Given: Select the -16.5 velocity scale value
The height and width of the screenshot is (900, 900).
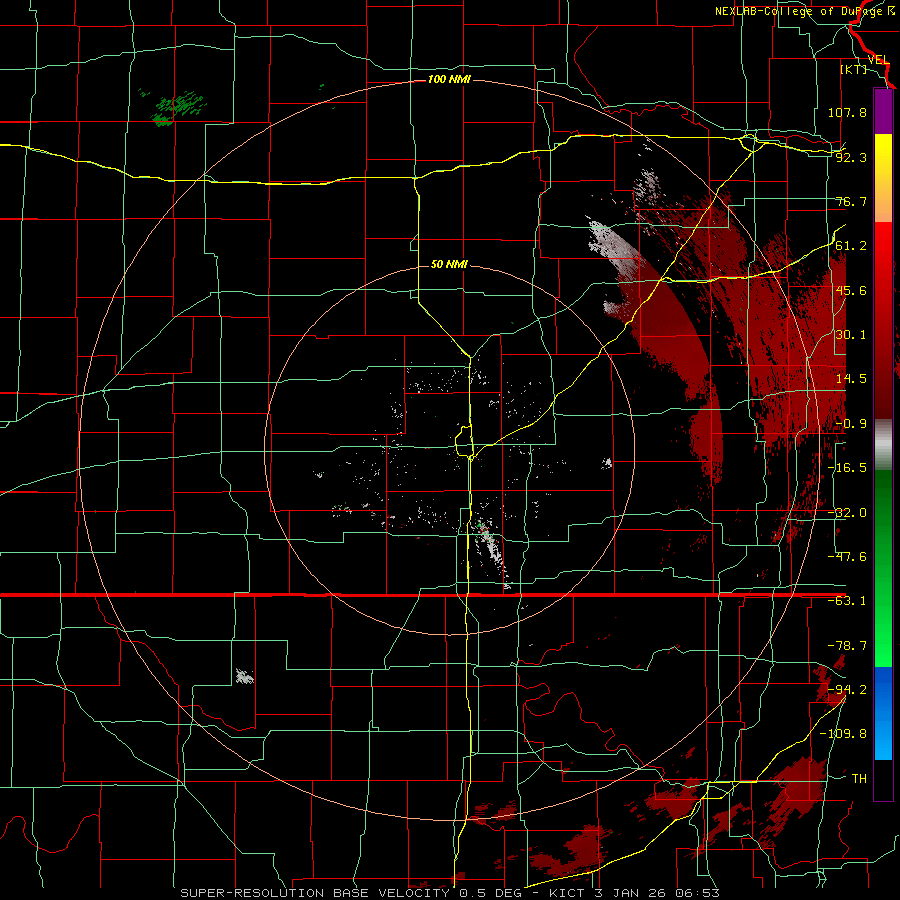Looking at the screenshot, I should click(847, 468).
